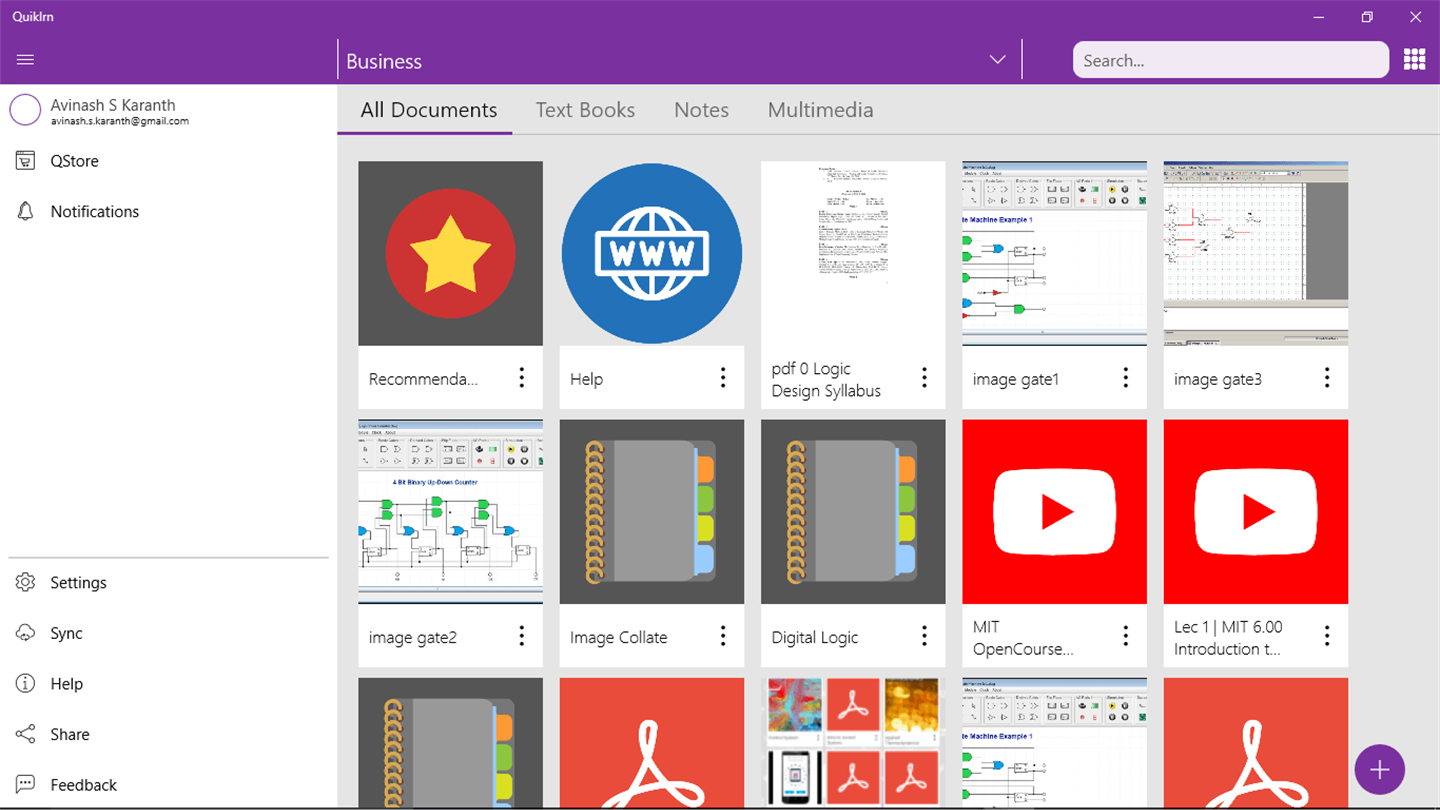Switch to the Text Books tab

[585, 110]
